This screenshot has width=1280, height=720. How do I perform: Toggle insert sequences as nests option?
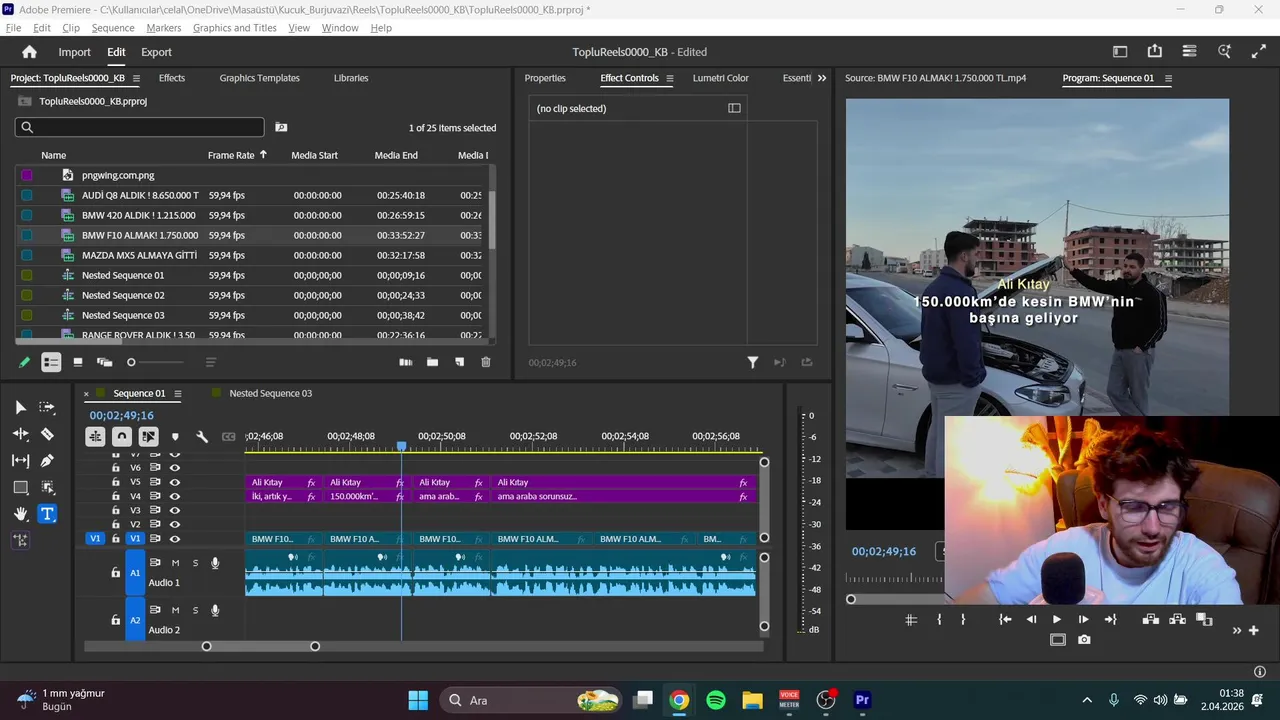[x=95, y=437]
